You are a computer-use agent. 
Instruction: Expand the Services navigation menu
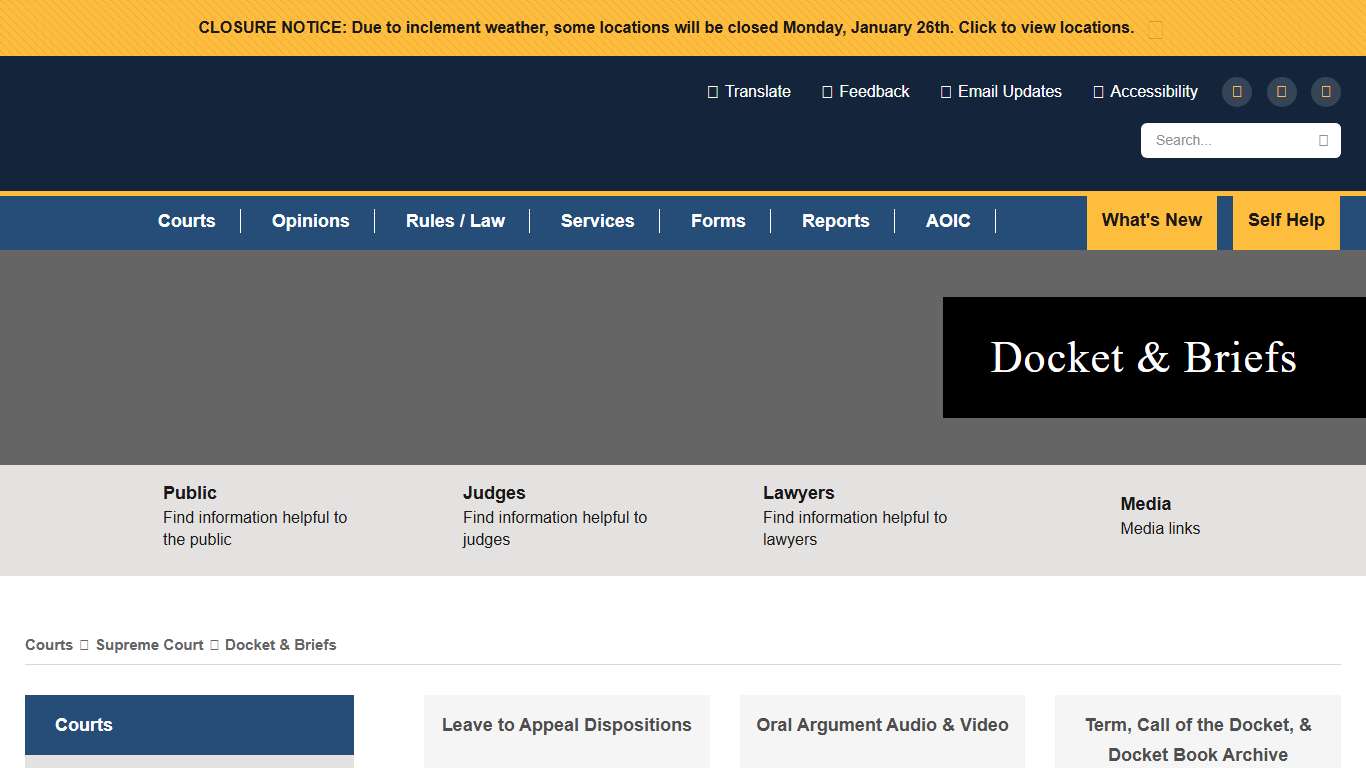tap(597, 221)
